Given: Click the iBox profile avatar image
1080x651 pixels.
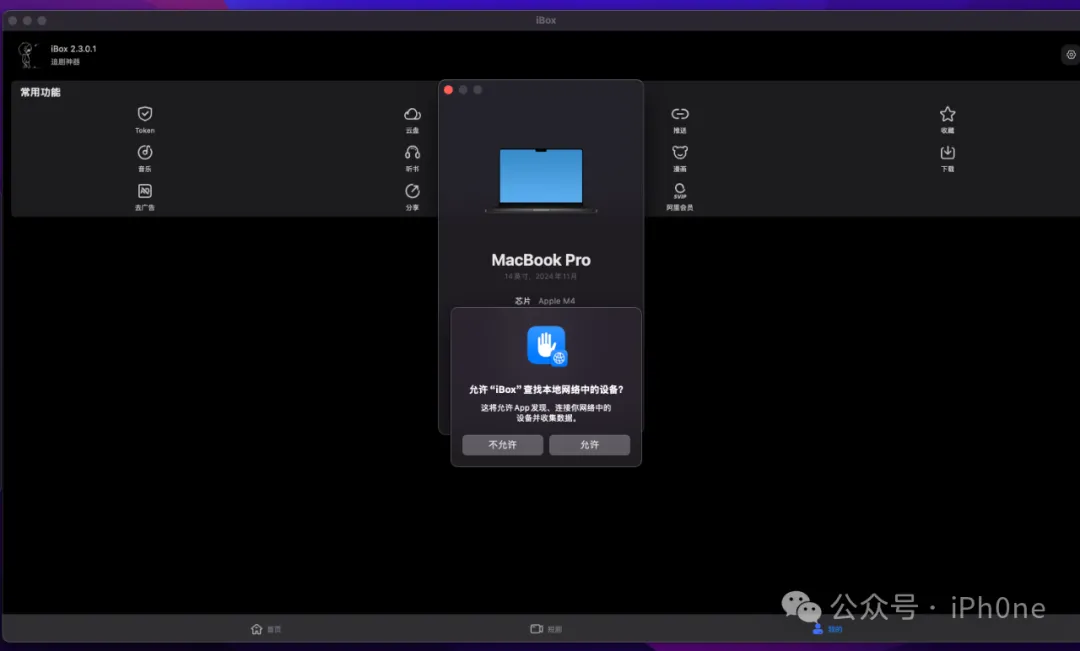Looking at the screenshot, I should (x=27, y=54).
